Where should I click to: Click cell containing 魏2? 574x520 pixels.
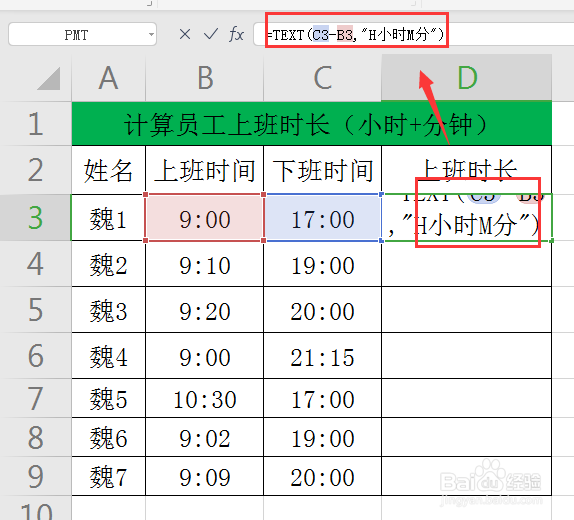108,264
